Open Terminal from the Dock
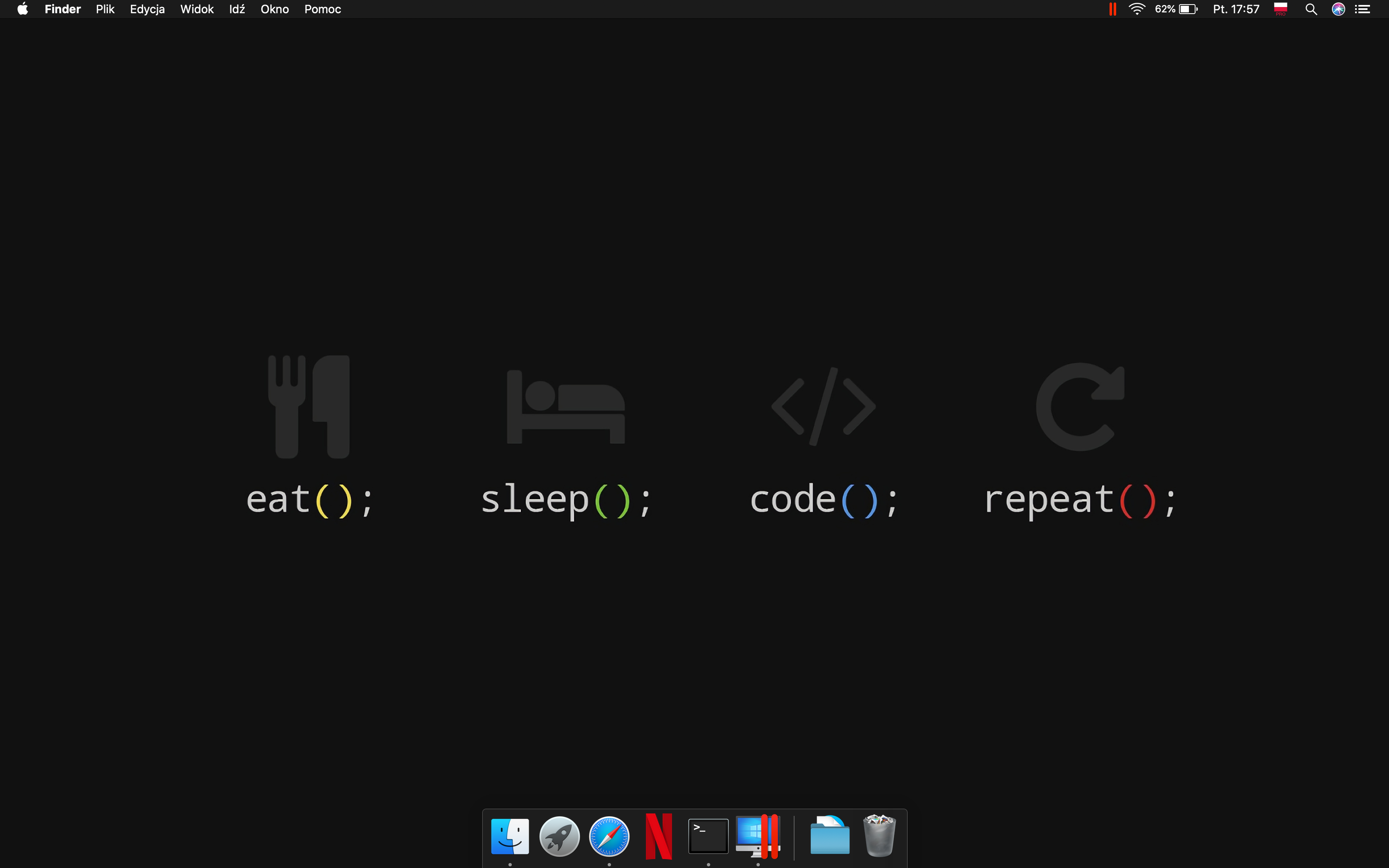This screenshot has height=868, width=1389. coord(708,836)
